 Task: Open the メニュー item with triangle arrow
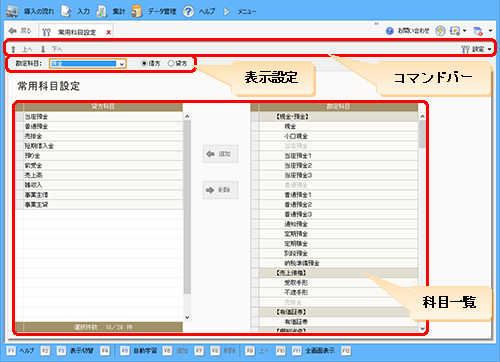pos(240,11)
